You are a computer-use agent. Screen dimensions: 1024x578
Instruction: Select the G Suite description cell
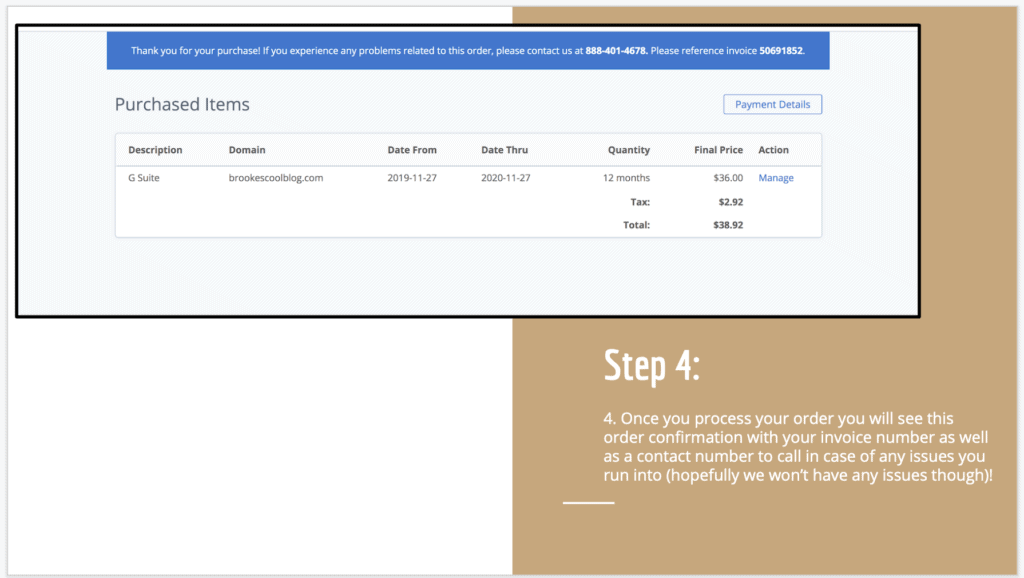click(x=145, y=178)
